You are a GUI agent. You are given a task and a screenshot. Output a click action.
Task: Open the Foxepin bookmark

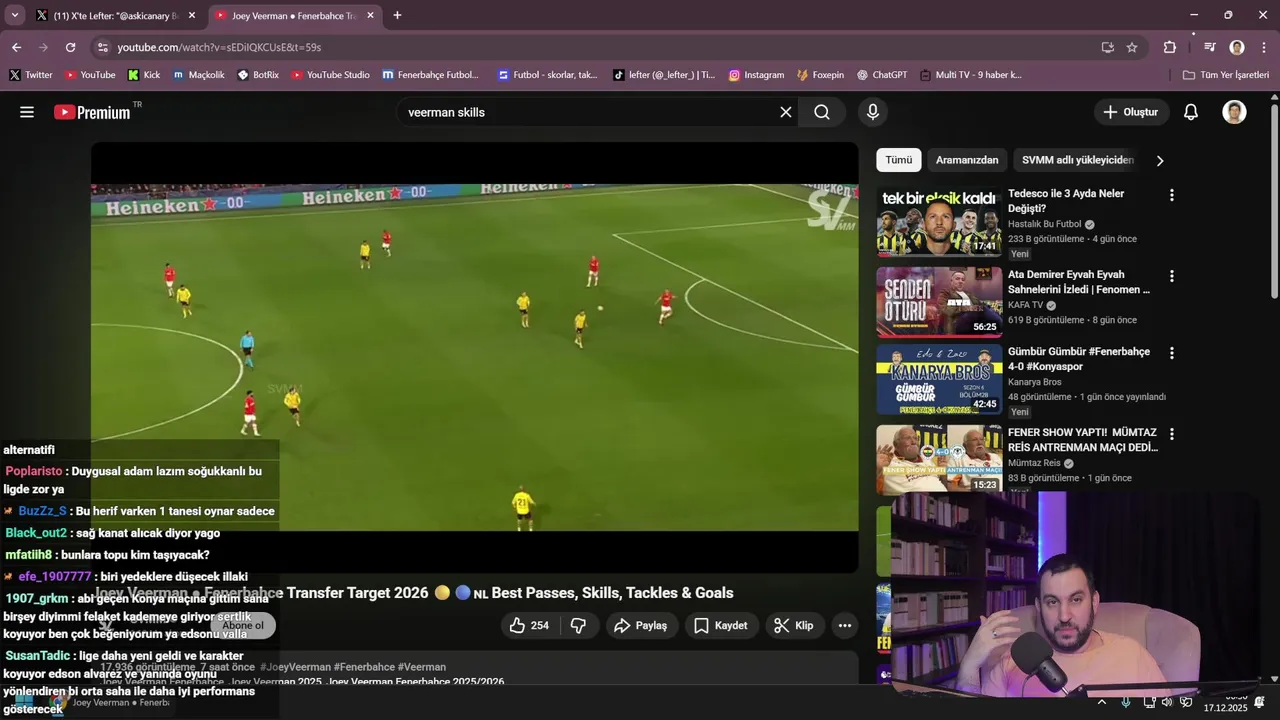coord(820,75)
